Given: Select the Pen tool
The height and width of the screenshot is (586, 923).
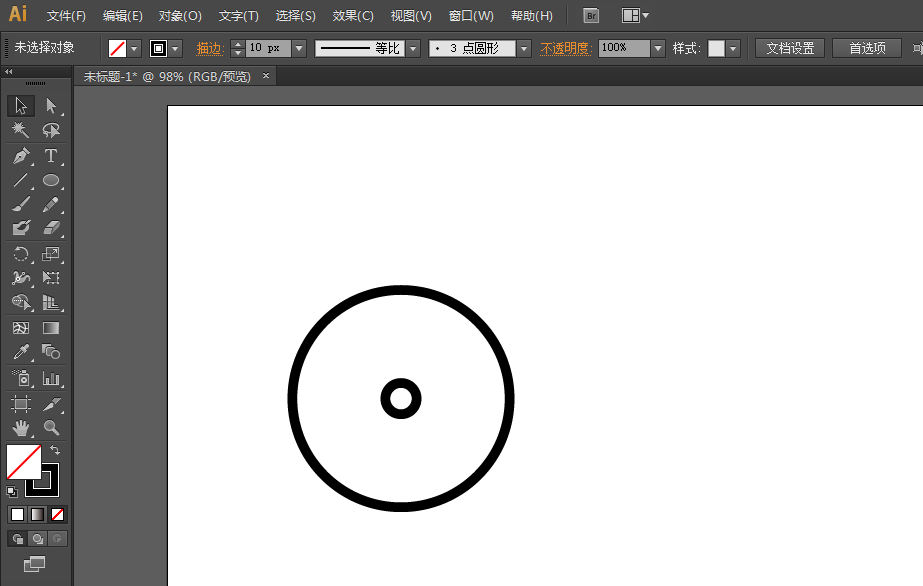Looking at the screenshot, I should coord(20,156).
